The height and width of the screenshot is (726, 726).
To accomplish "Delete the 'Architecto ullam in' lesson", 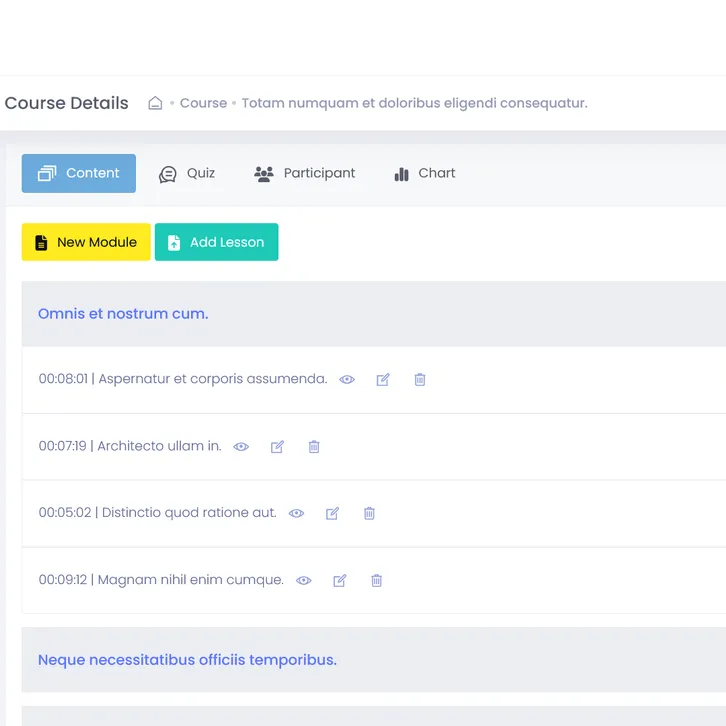I will coord(314,447).
